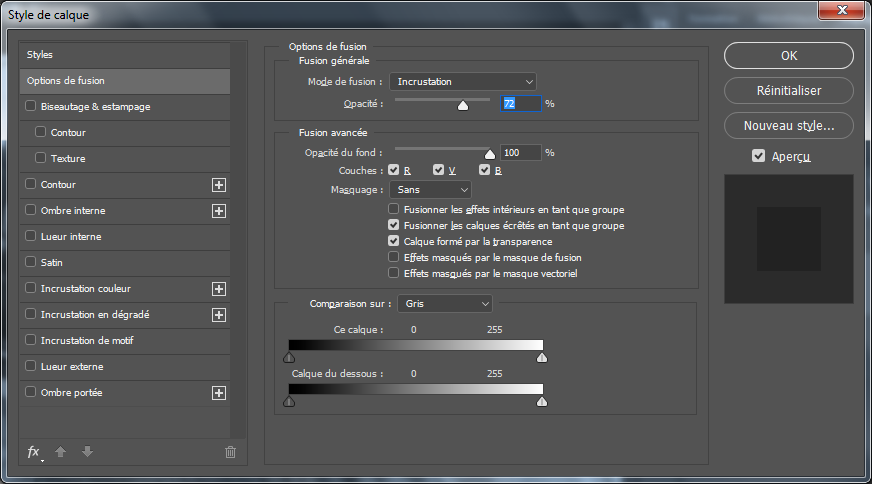
Task: Add another Contour effect with plus icon
Action: (219, 185)
